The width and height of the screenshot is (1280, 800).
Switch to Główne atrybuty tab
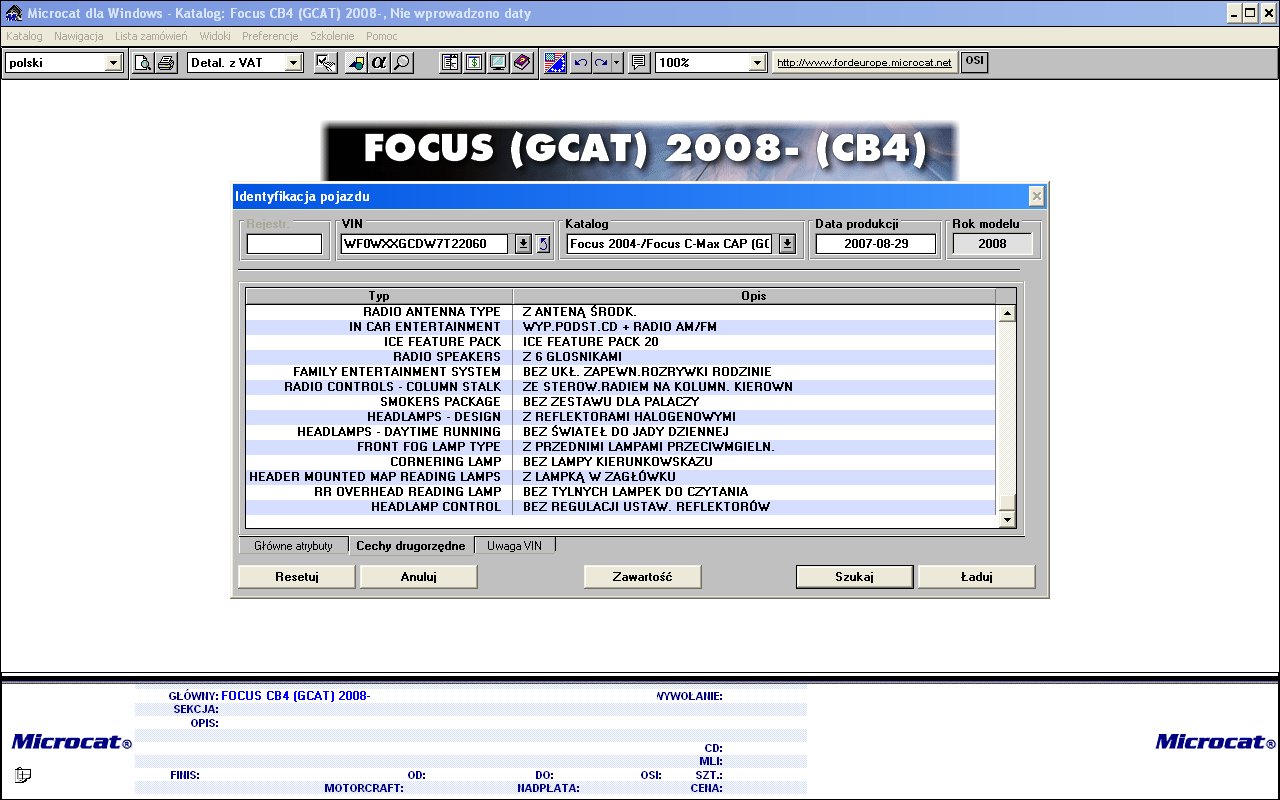pos(293,546)
